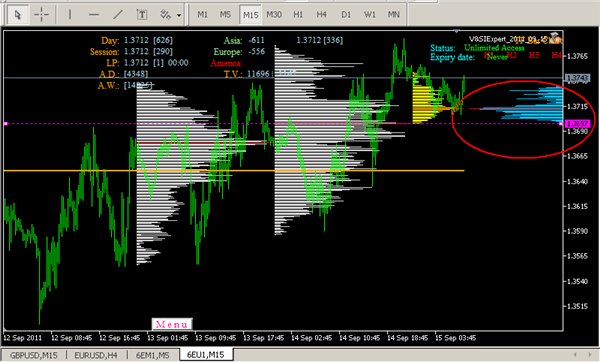Switch chart to H4 timeframe
600x362 pixels.
tap(321, 15)
